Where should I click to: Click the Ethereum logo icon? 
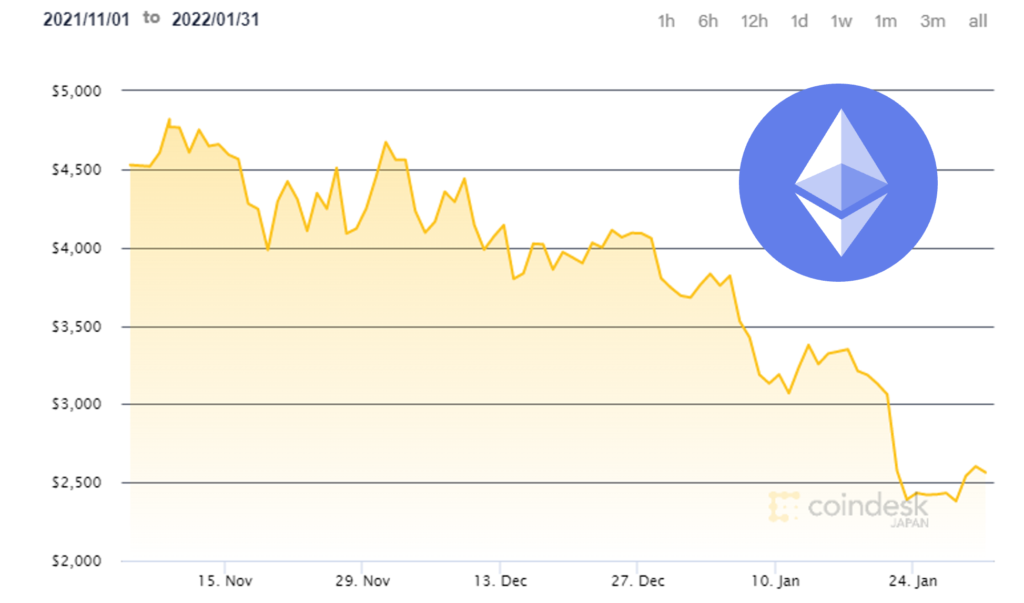click(838, 182)
